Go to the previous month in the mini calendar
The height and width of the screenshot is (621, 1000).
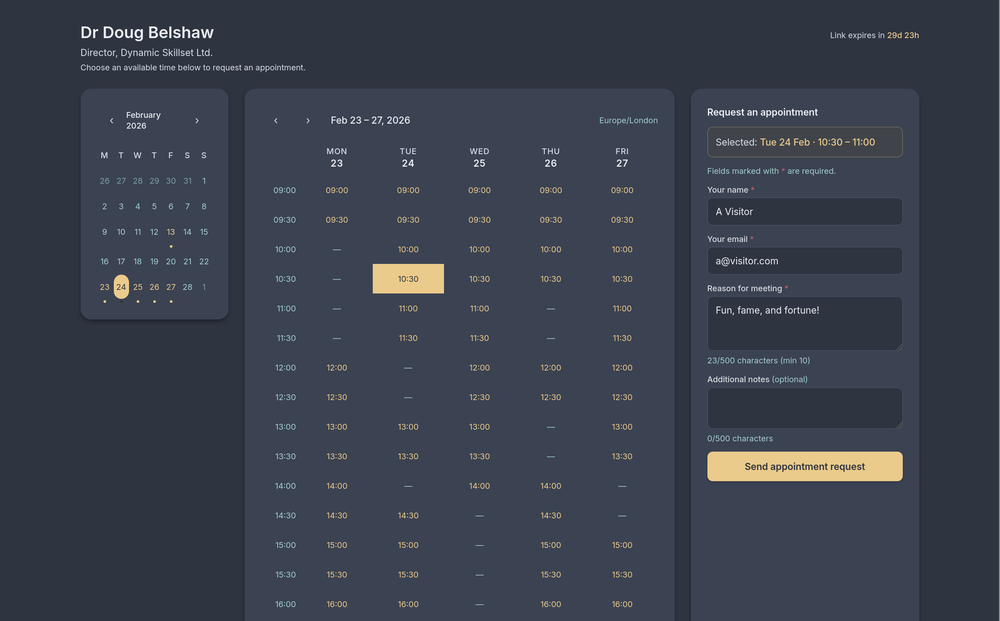111,120
